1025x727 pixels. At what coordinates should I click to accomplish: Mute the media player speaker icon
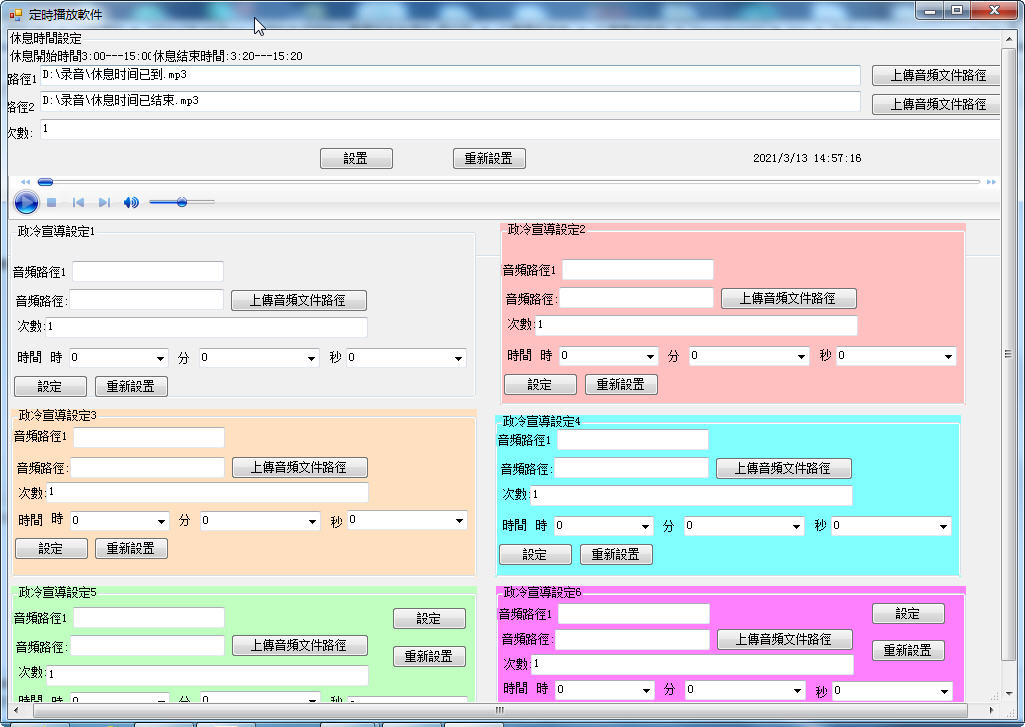tap(131, 203)
